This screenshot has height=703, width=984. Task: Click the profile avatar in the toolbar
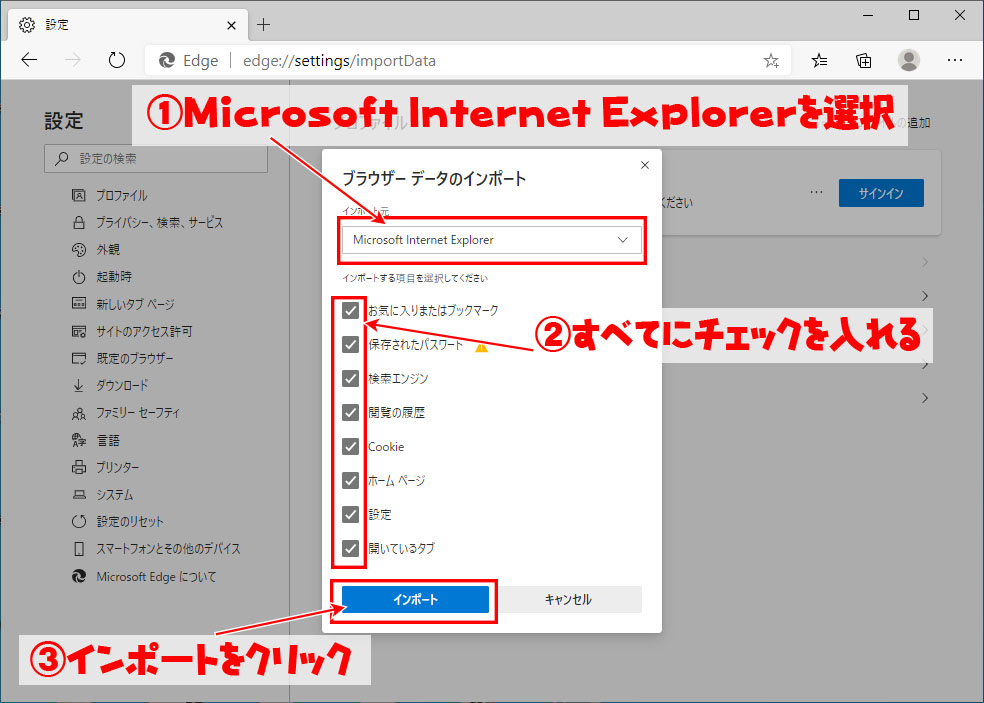coord(909,60)
